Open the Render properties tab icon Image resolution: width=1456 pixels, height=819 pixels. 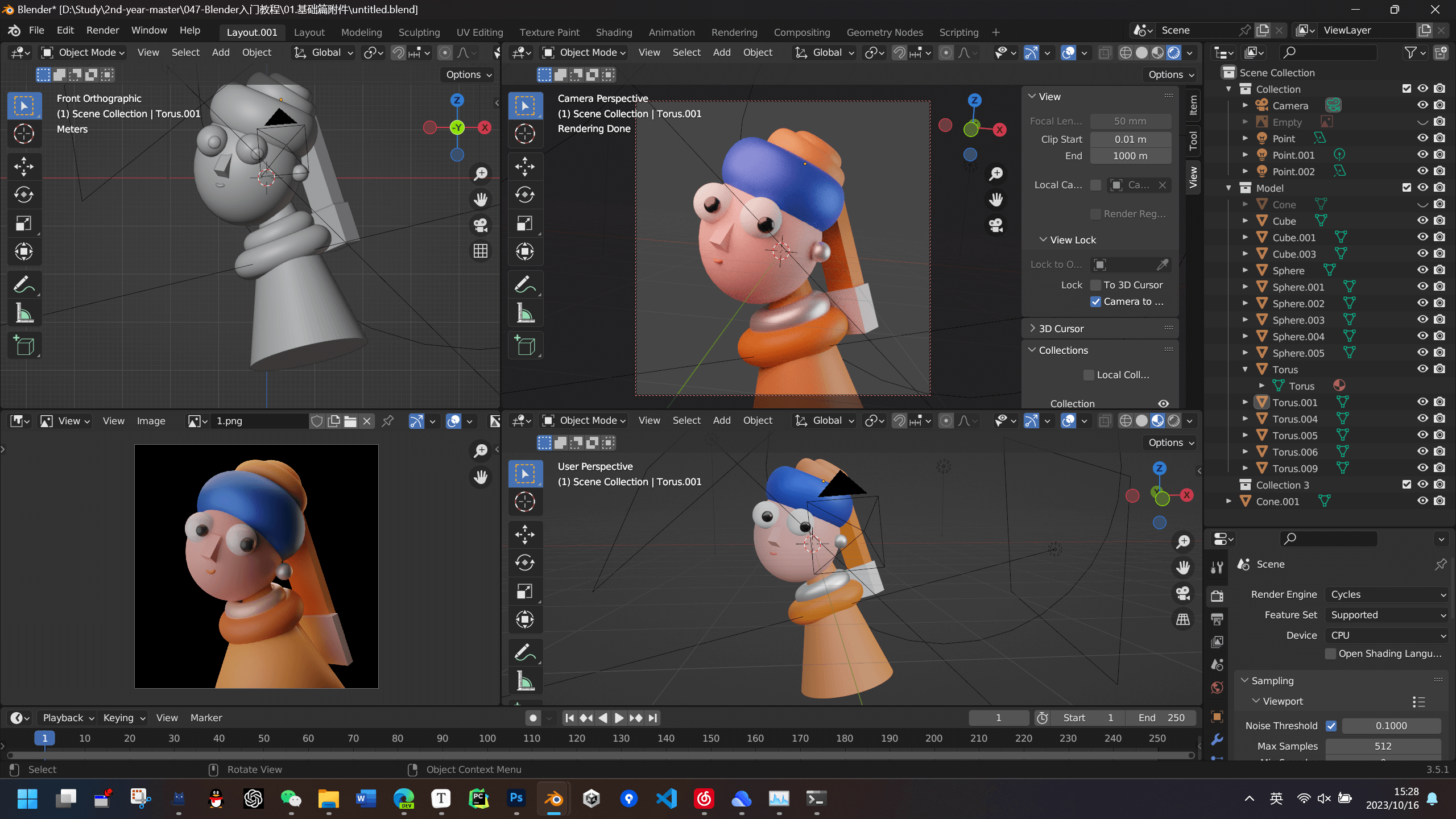point(1217,595)
